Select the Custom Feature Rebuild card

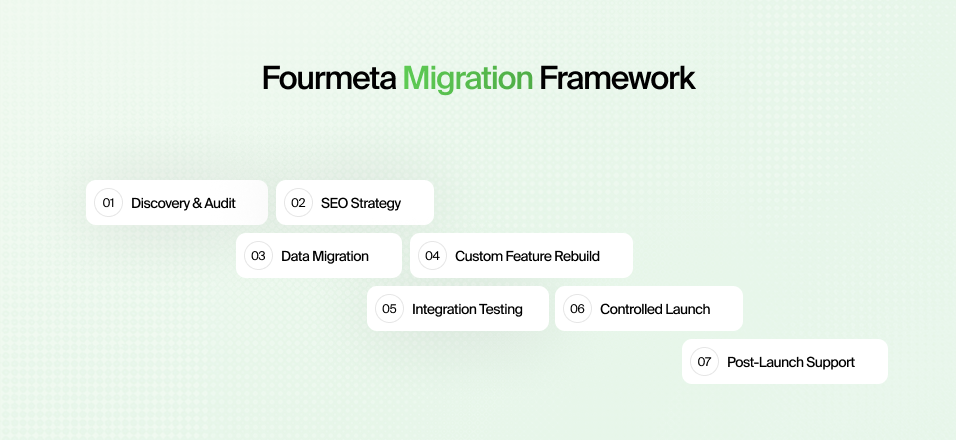tap(521, 255)
